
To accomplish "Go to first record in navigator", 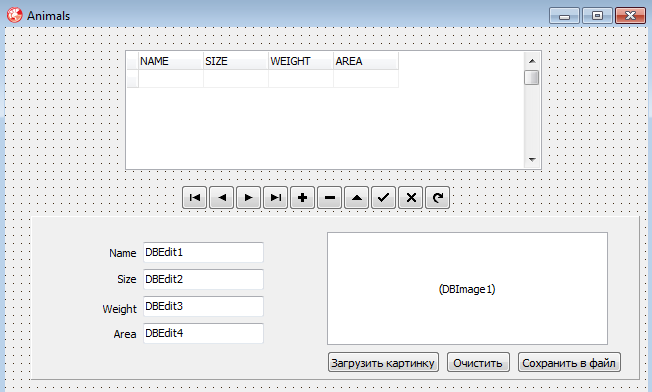I will (195, 197).
